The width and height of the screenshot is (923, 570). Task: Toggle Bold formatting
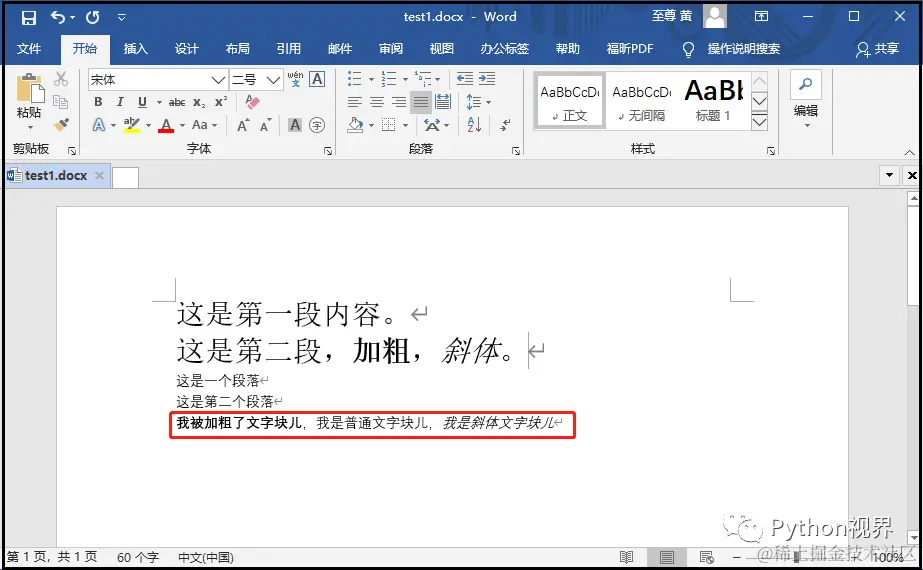(98, 102)
